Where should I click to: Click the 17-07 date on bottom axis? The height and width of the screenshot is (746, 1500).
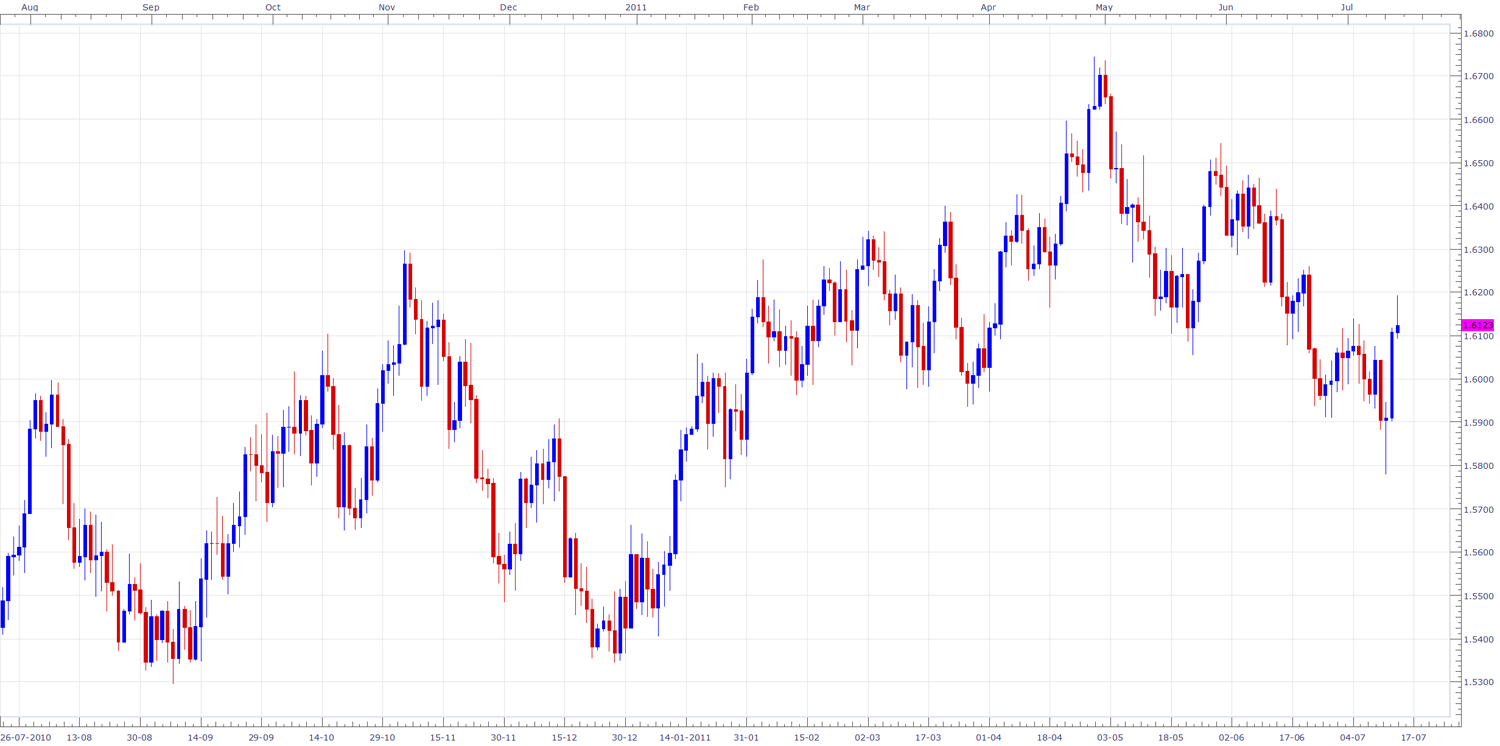point(1413,738)
